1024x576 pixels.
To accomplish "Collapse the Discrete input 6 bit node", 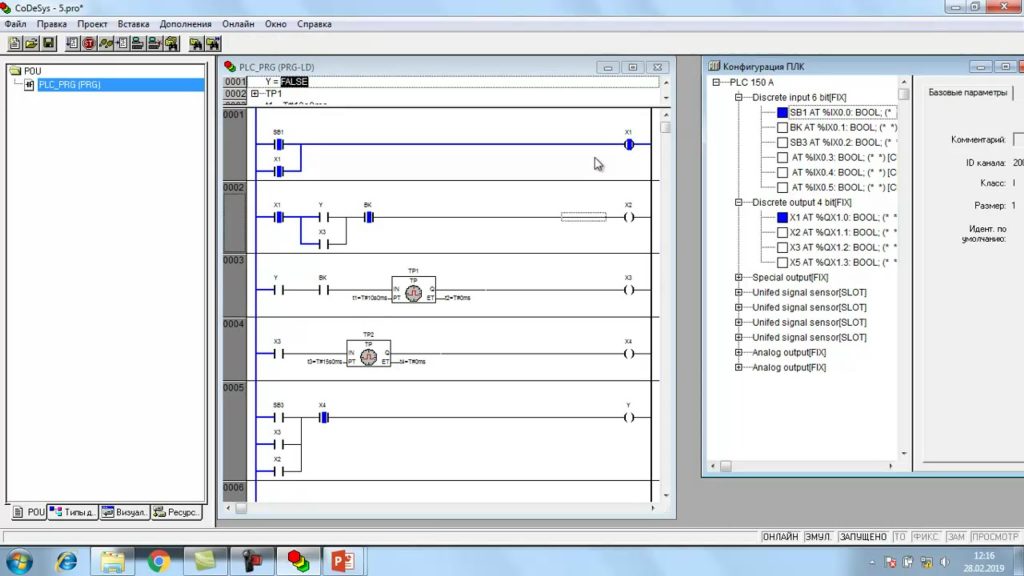I will coord(739,97).
